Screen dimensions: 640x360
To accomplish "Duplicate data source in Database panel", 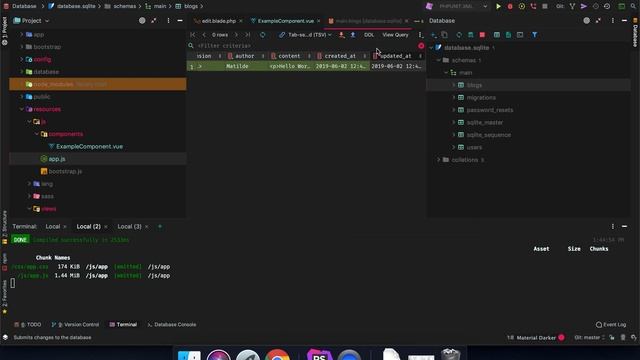I will click(x=444, y=35).
